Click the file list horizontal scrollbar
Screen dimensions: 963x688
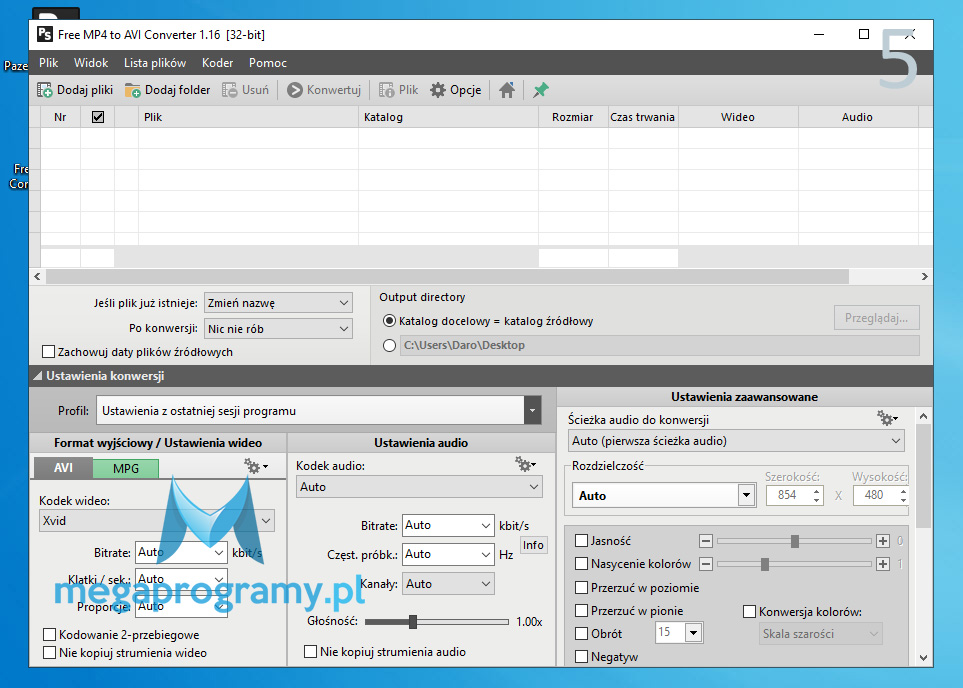pos(447,276)
